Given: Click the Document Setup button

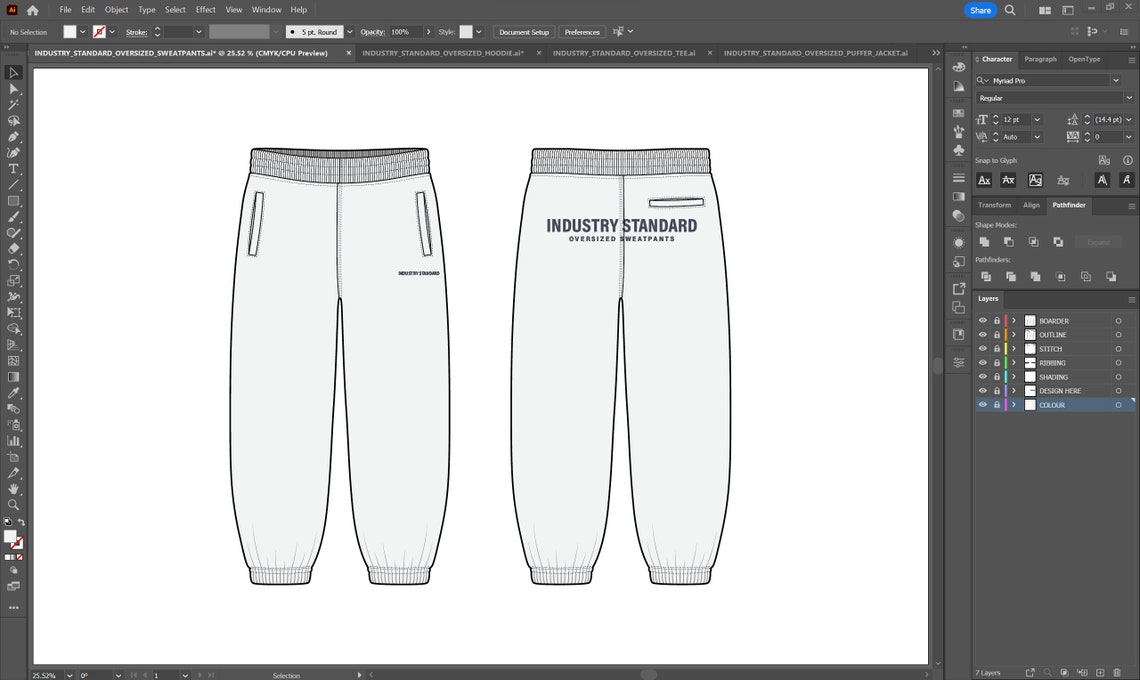Looking at the screenshot, I should [523, 31].
